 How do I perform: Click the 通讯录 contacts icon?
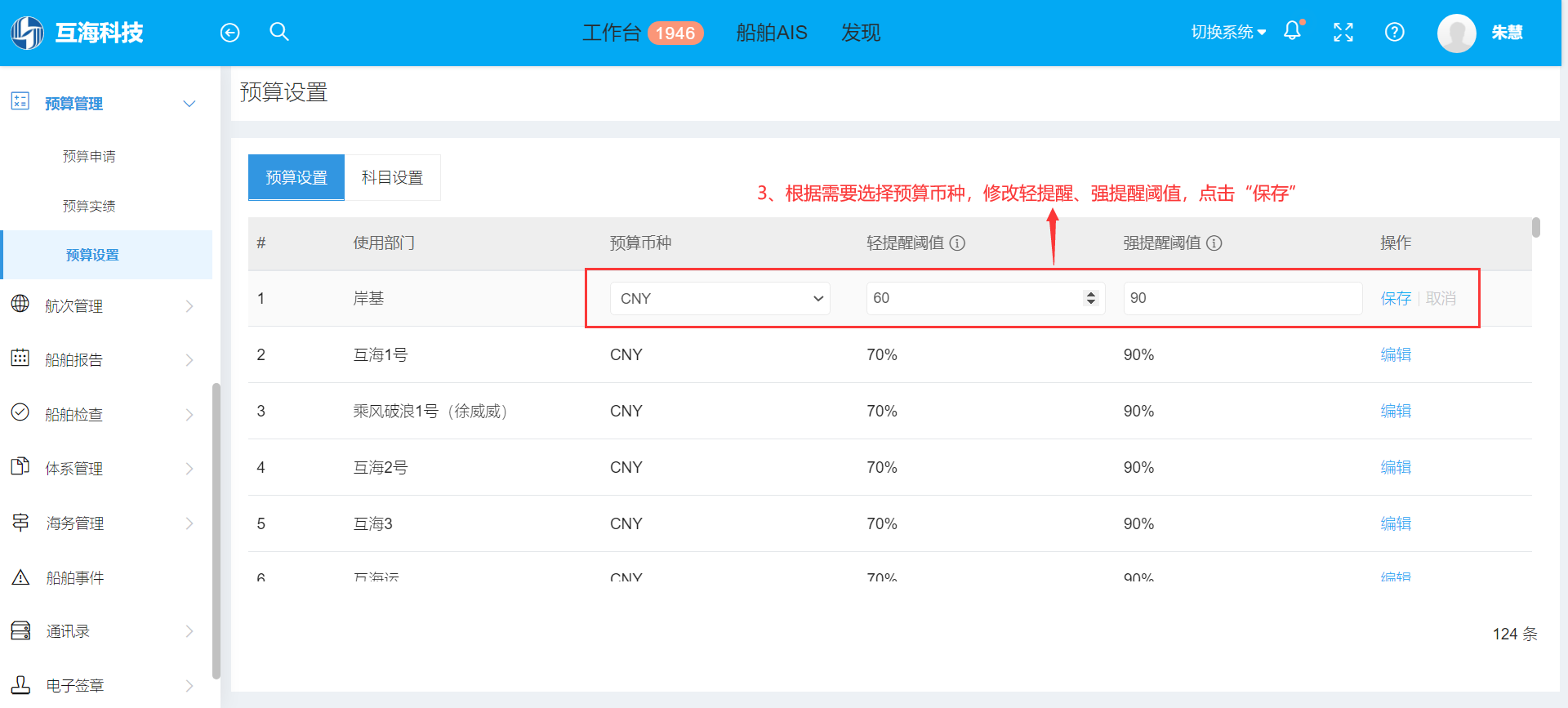click(x=20, y=630)
